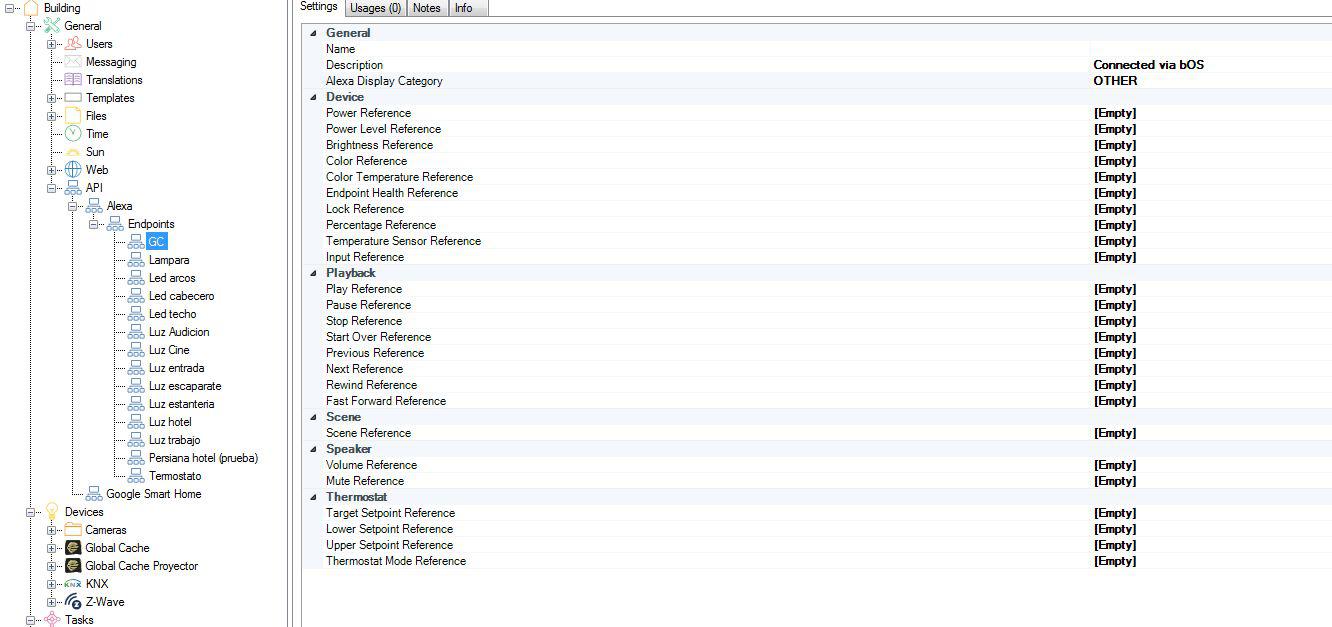Screen dimensions: 1332x627
Task: Collapse the Thermostat property section
Action: click(313, 497)
